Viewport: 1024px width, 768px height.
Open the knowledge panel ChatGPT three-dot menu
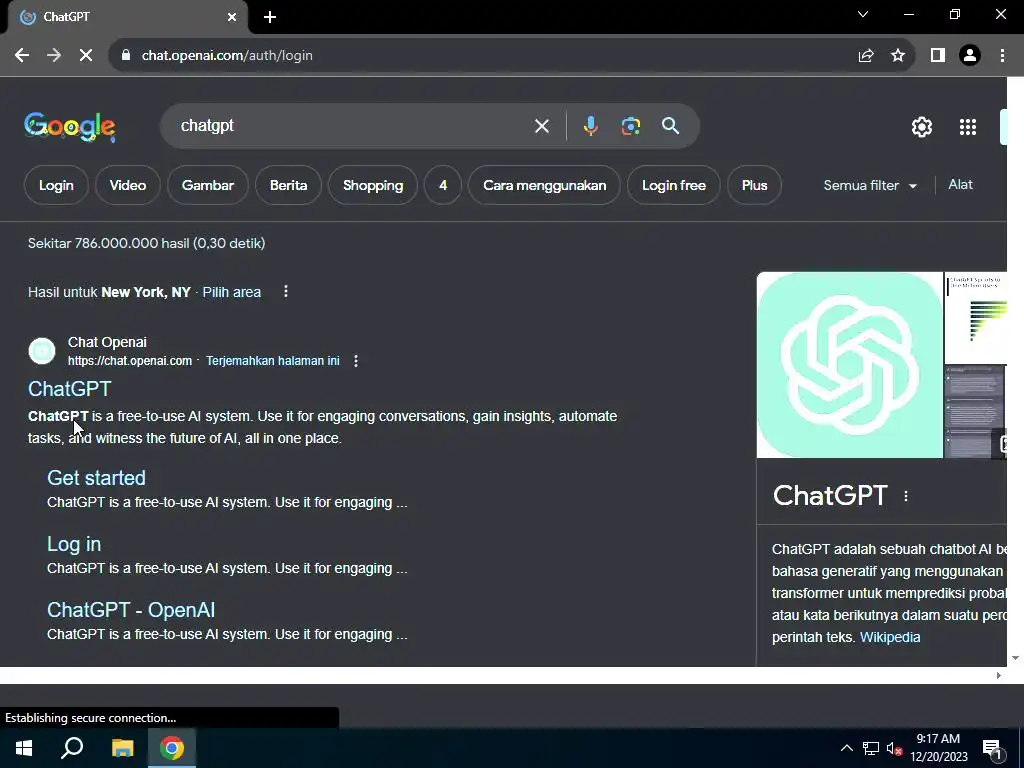906,496
